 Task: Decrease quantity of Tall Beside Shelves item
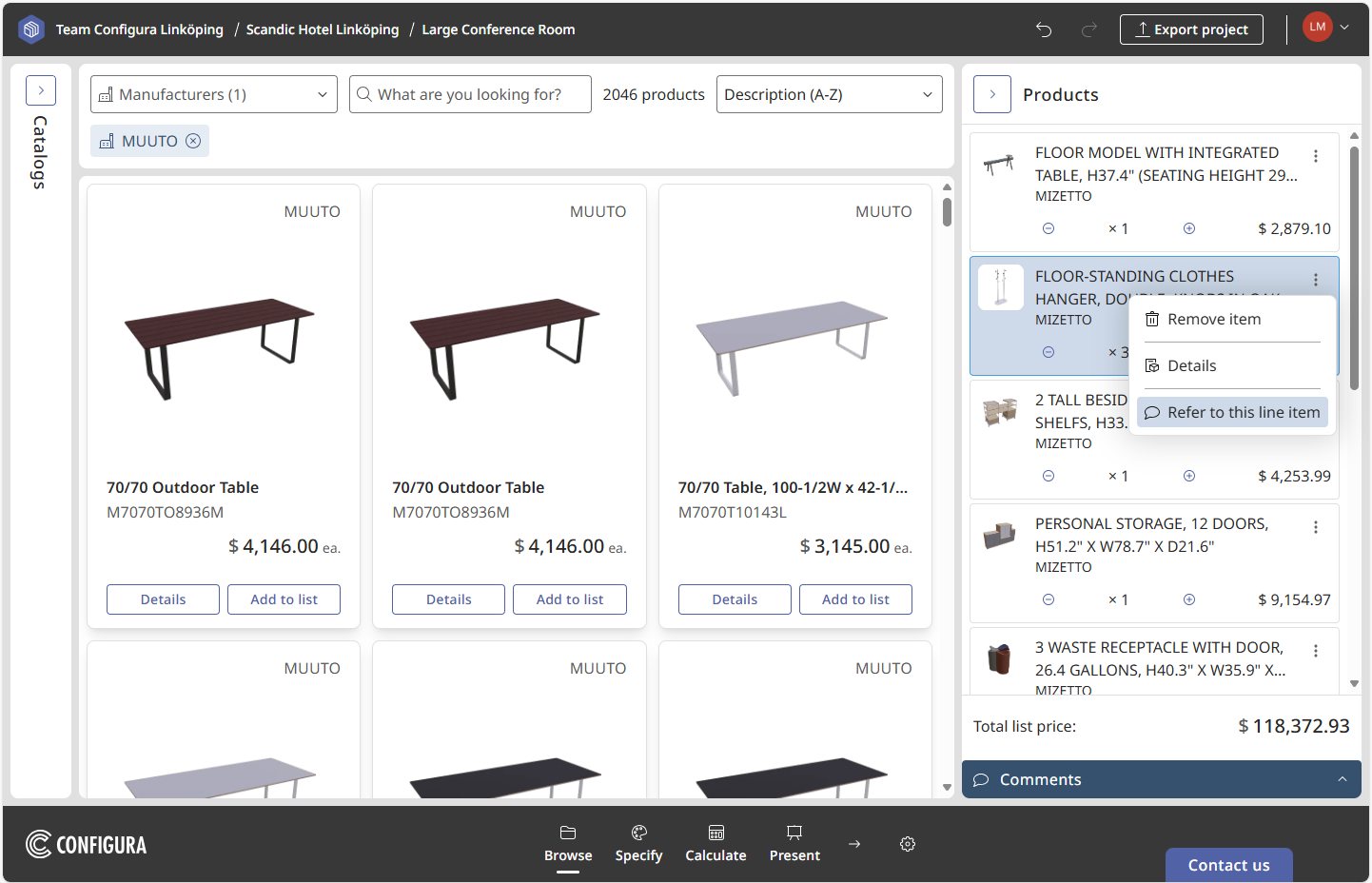pos(1049,476)
